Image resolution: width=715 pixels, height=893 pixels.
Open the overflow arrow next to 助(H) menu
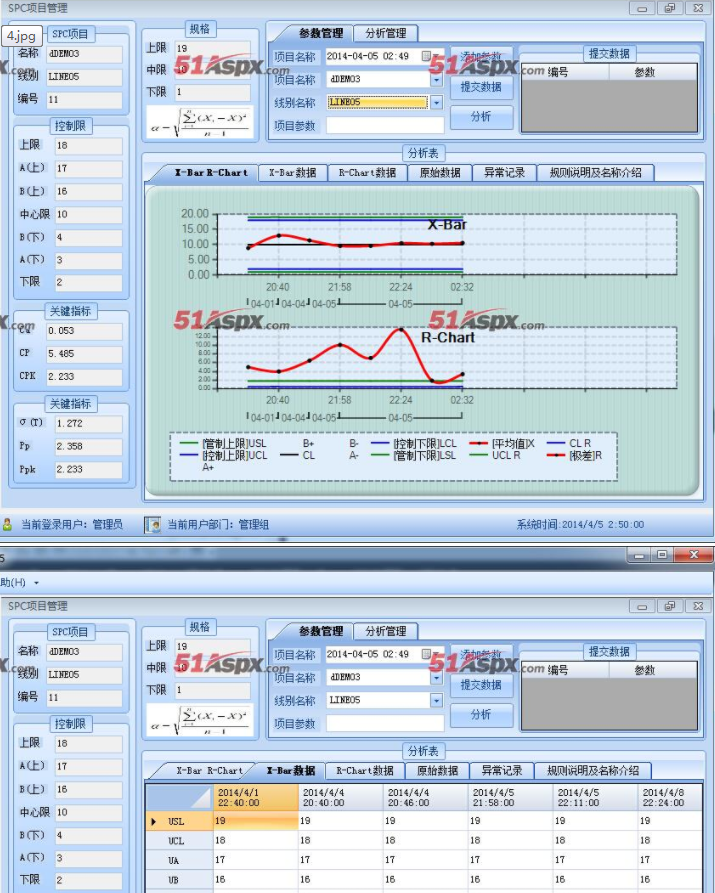point(36,583)
